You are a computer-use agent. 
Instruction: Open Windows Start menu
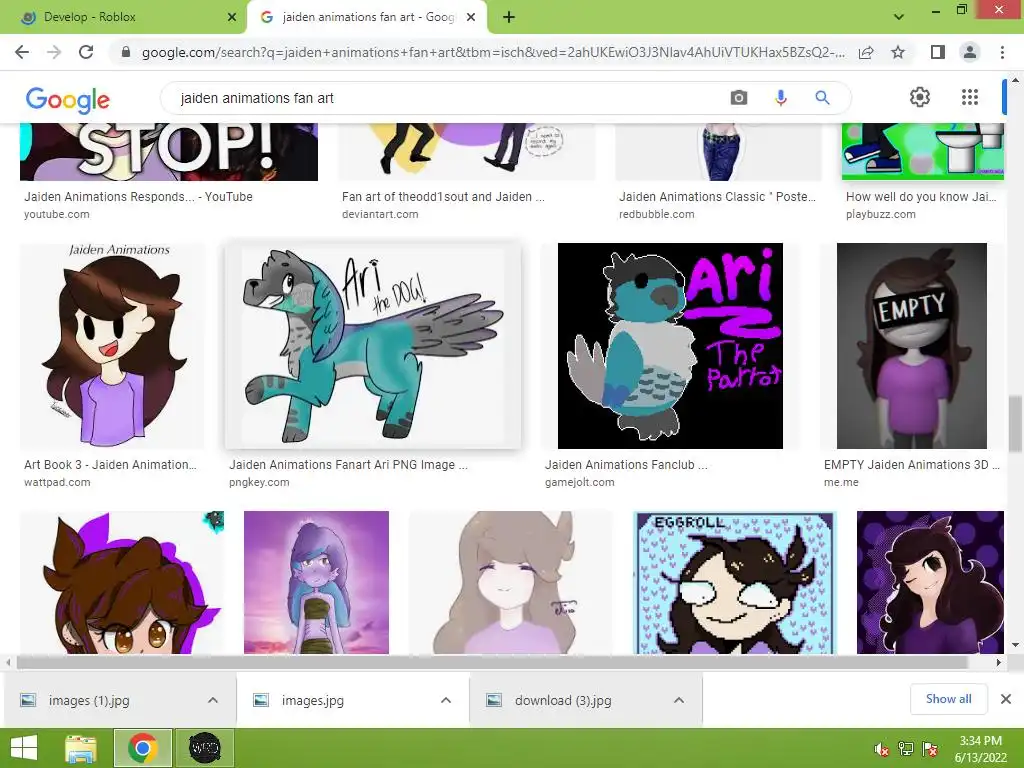pos(24,748)
